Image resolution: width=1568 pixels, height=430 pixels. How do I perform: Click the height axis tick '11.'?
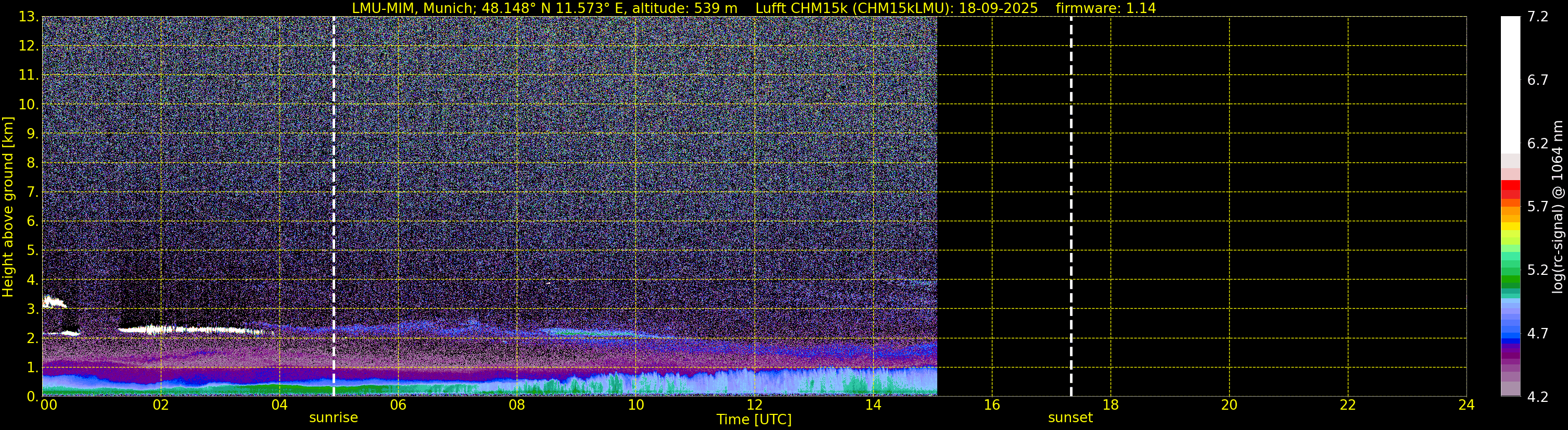pos(29,75)
